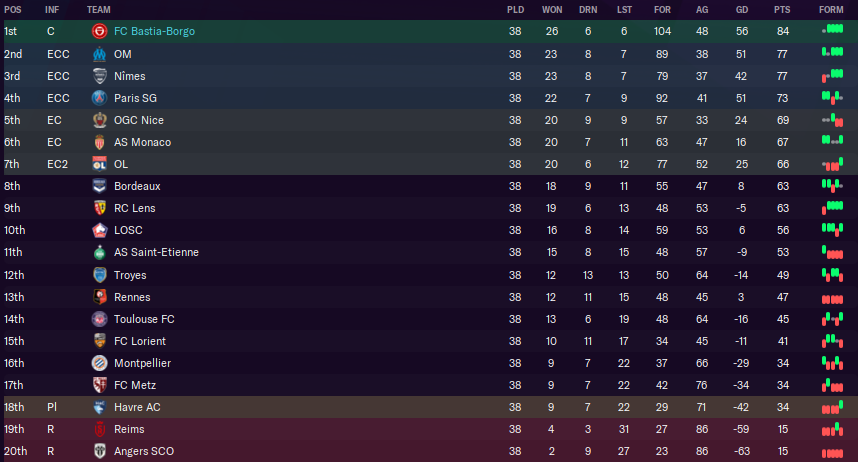Sort table by PTS column header

click(x=782, y=10)
